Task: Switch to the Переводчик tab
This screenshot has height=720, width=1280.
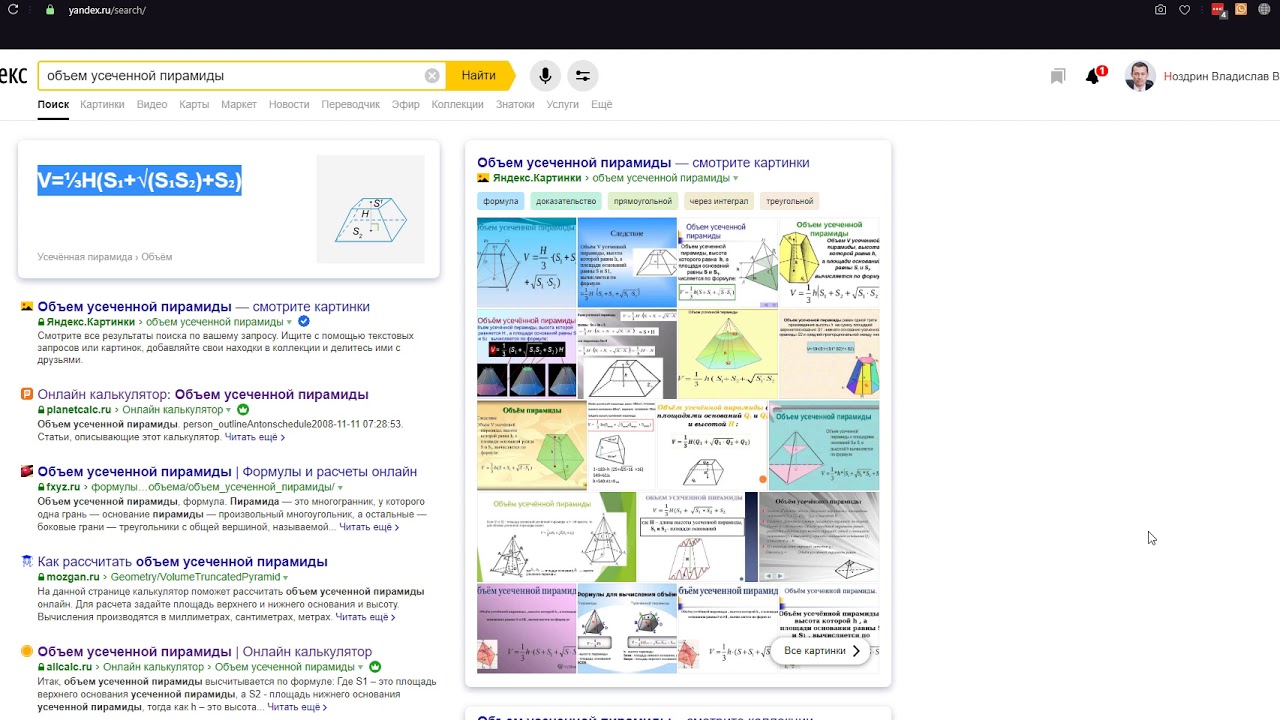Action: [351, 104]
